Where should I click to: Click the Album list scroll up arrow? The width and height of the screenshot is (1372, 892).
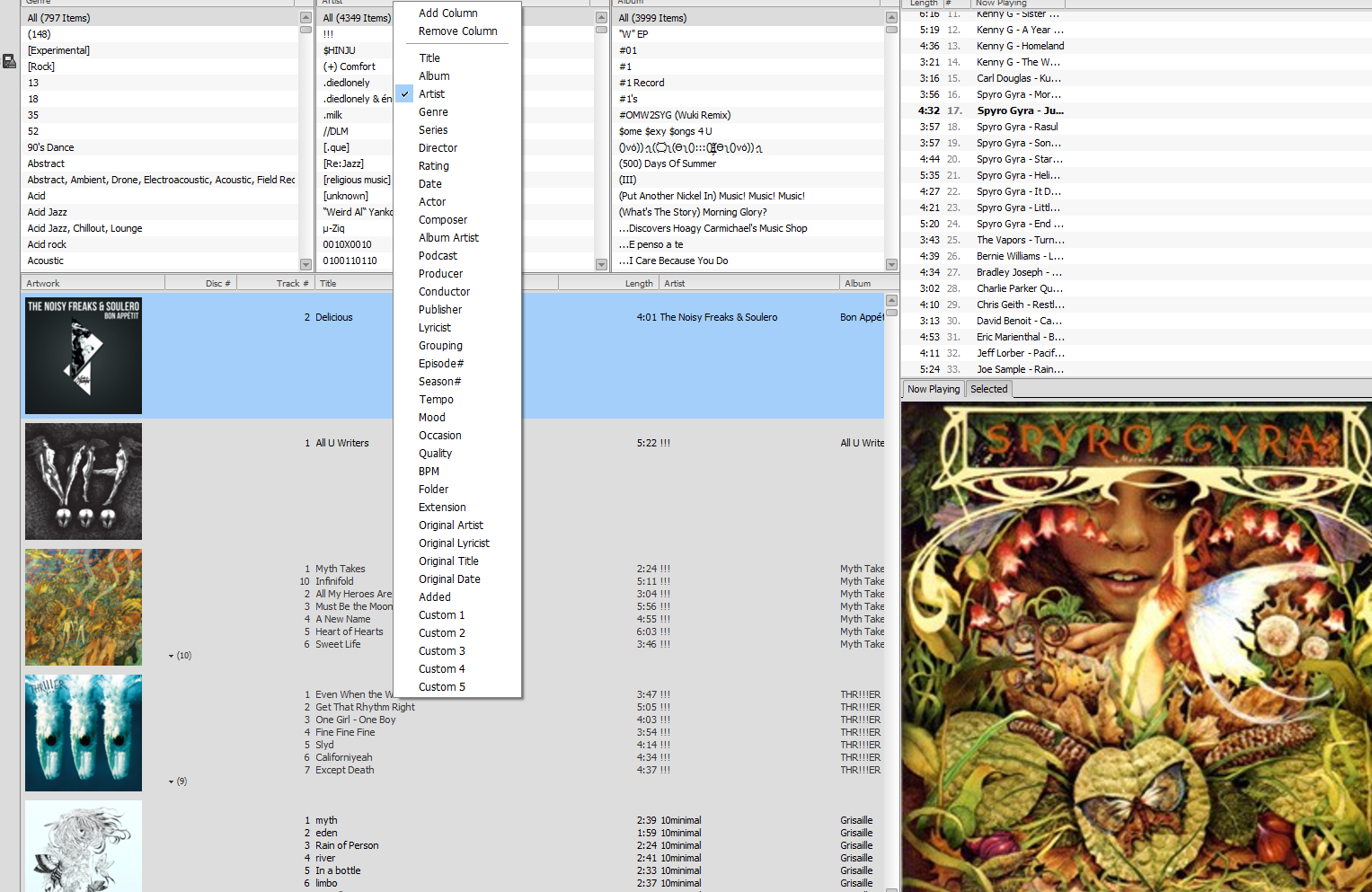click(x=891, y=18)
